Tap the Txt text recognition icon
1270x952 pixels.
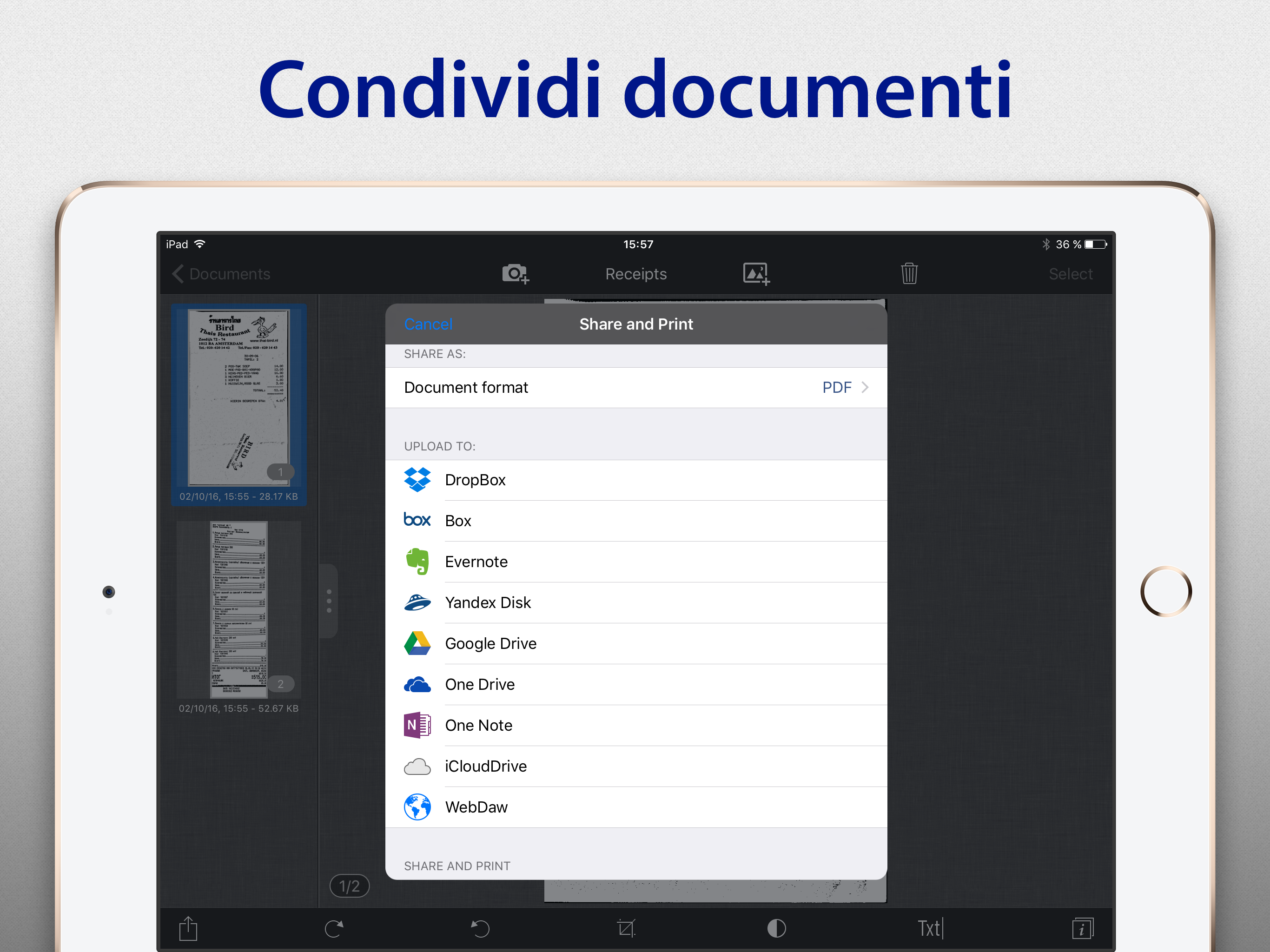tap(930, 928)
